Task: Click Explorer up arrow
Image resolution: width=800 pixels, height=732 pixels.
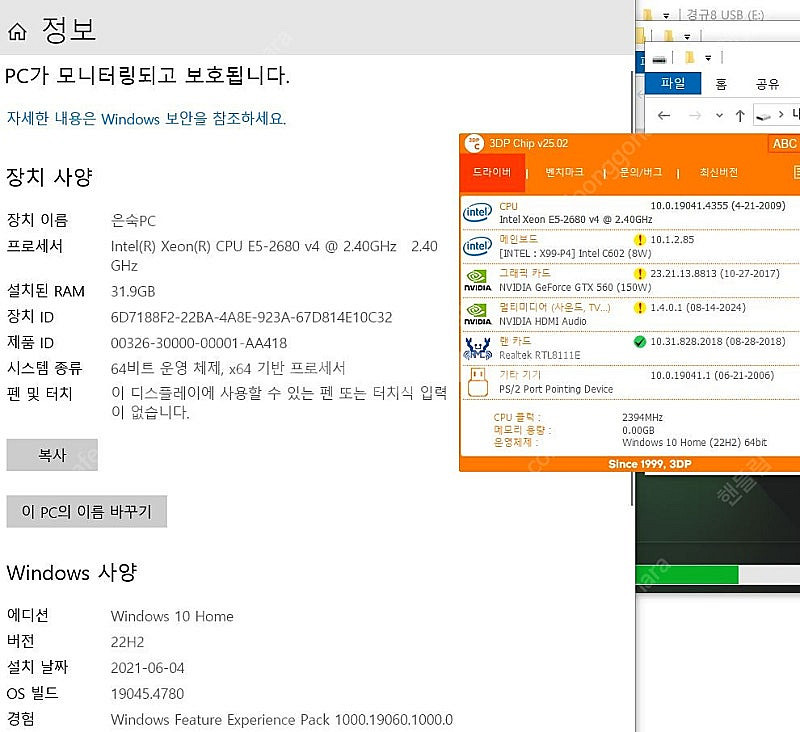Action: (x=740, y=116)
